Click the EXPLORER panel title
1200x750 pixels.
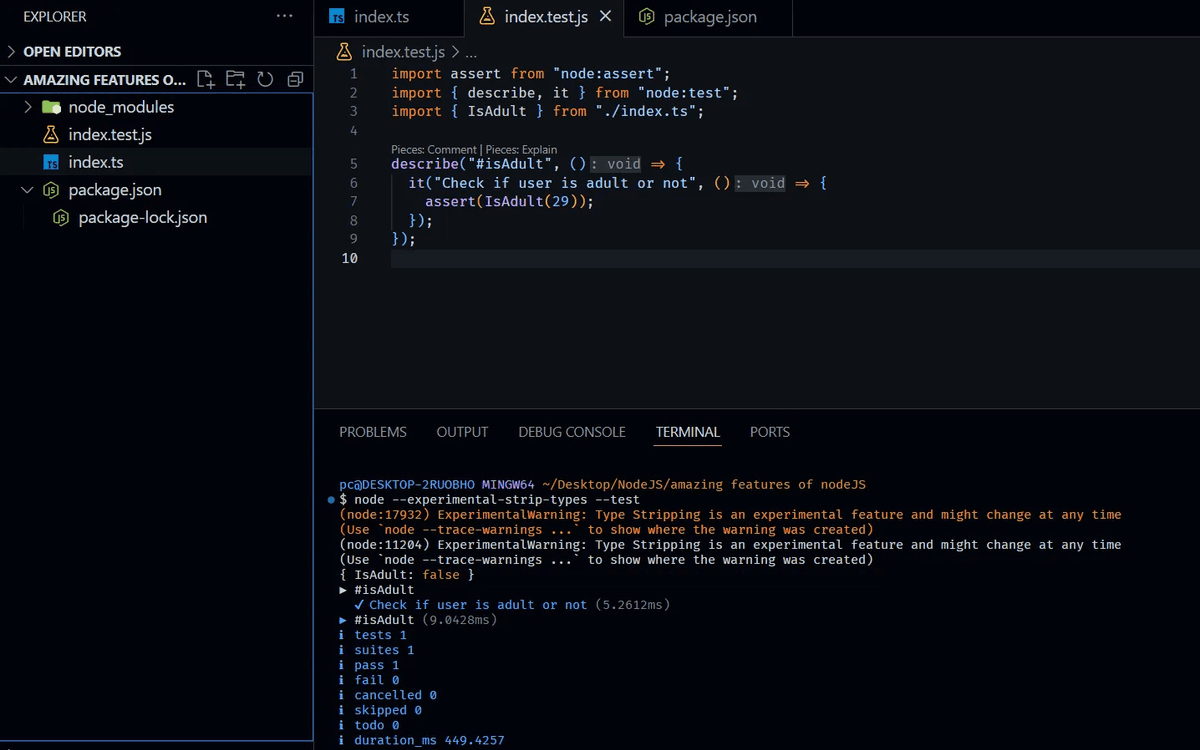[55, 17]
